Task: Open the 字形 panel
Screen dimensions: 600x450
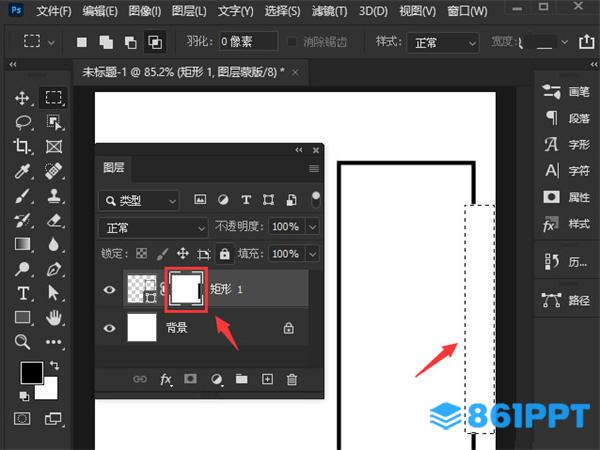Action: click(566, 145)
